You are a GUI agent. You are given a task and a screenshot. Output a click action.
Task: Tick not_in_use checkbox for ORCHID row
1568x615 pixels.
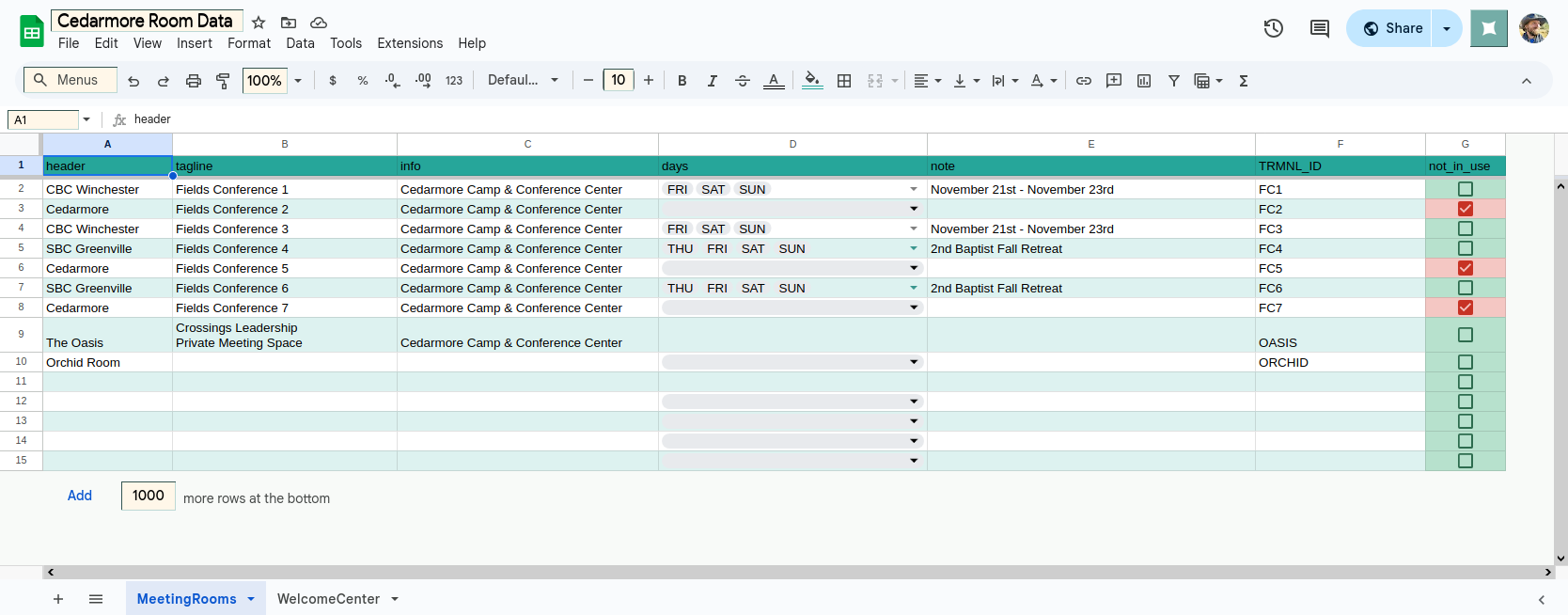pos(1465,362)
